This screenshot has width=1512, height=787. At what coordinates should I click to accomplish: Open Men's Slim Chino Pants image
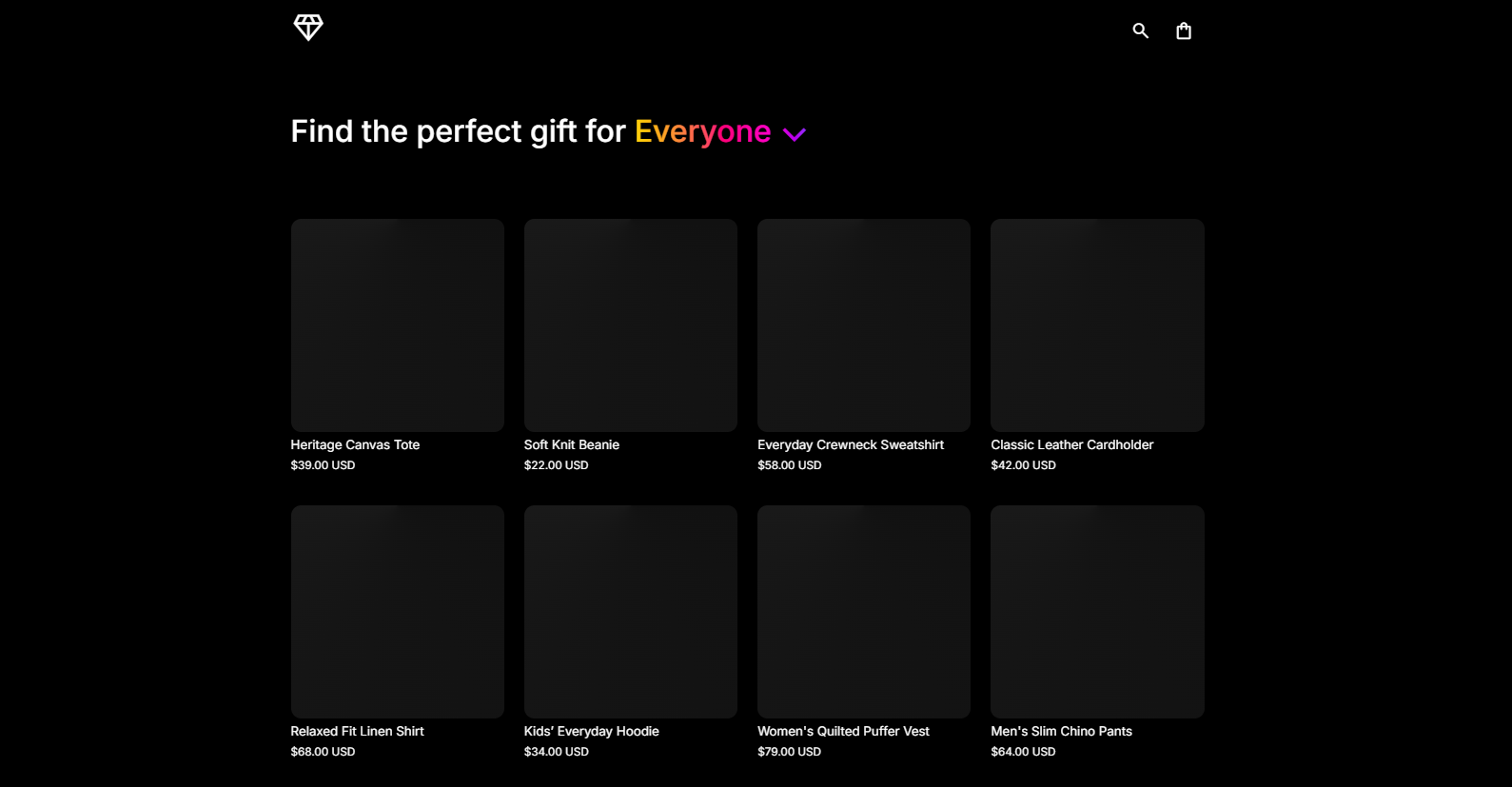point(1096,611)
